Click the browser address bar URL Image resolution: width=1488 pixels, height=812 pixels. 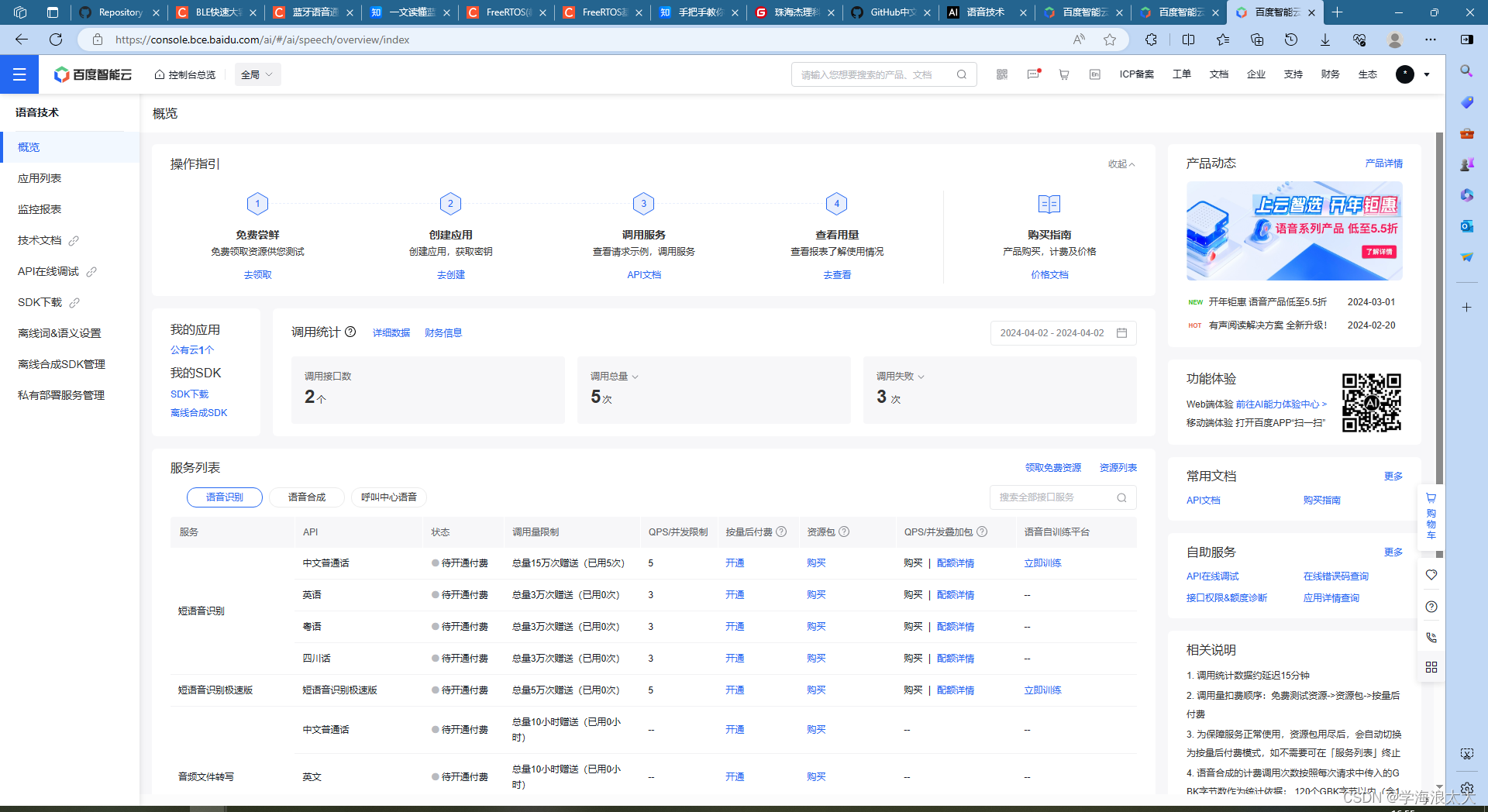point(262,40)
